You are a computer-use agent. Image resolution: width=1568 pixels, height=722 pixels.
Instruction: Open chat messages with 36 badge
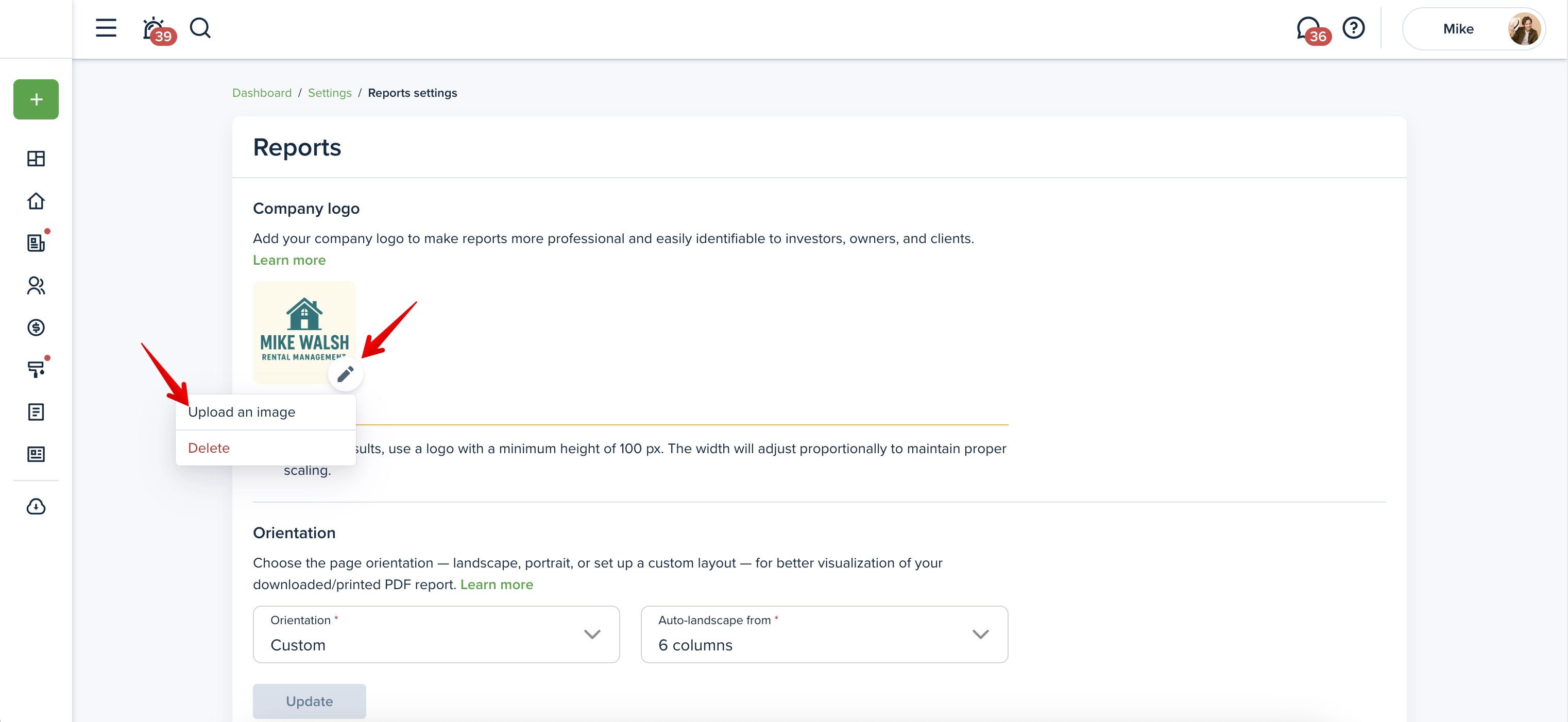(x=1309, y=29)
